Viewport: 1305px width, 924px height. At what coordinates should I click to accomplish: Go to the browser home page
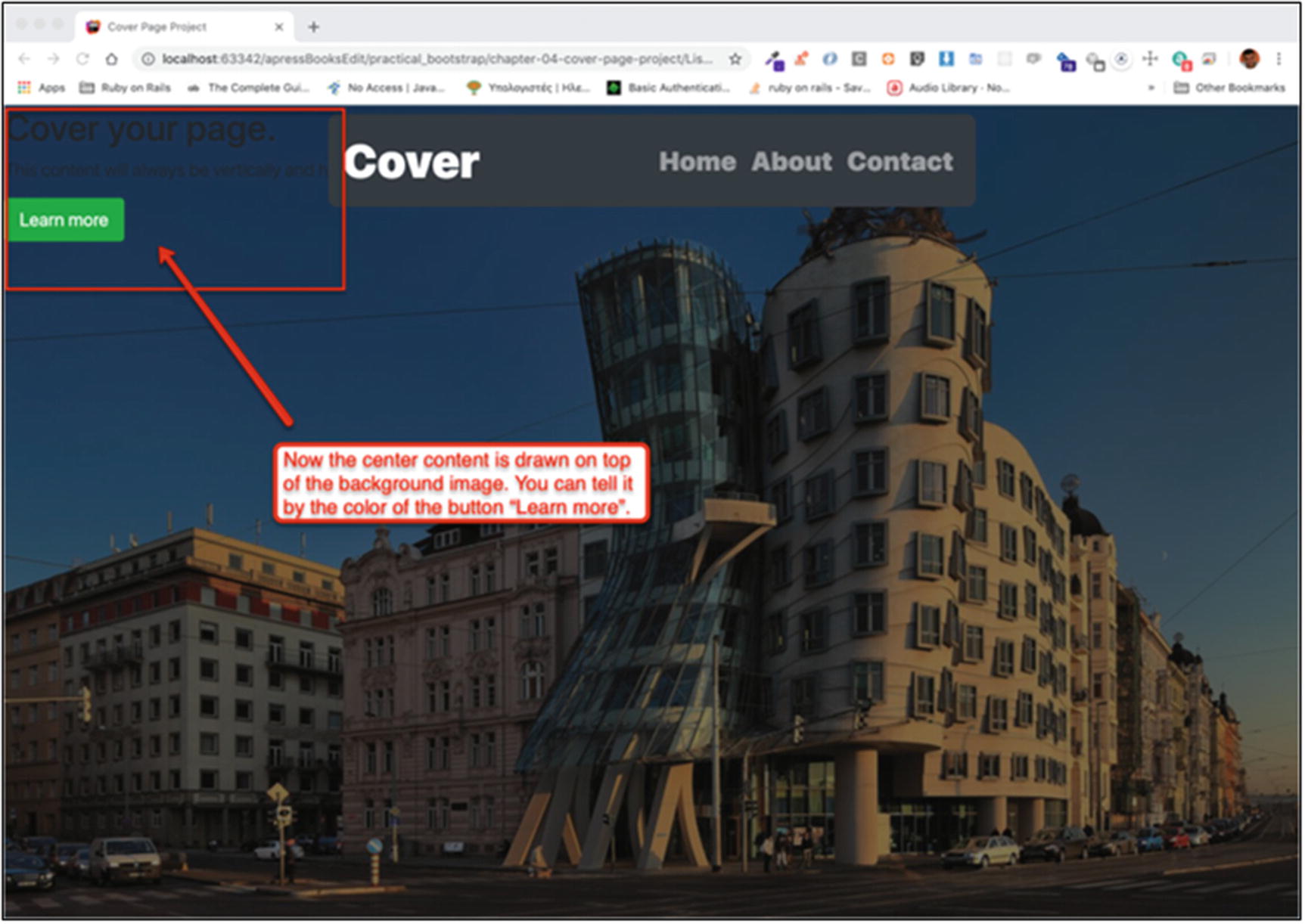click(x=111, y=59)
